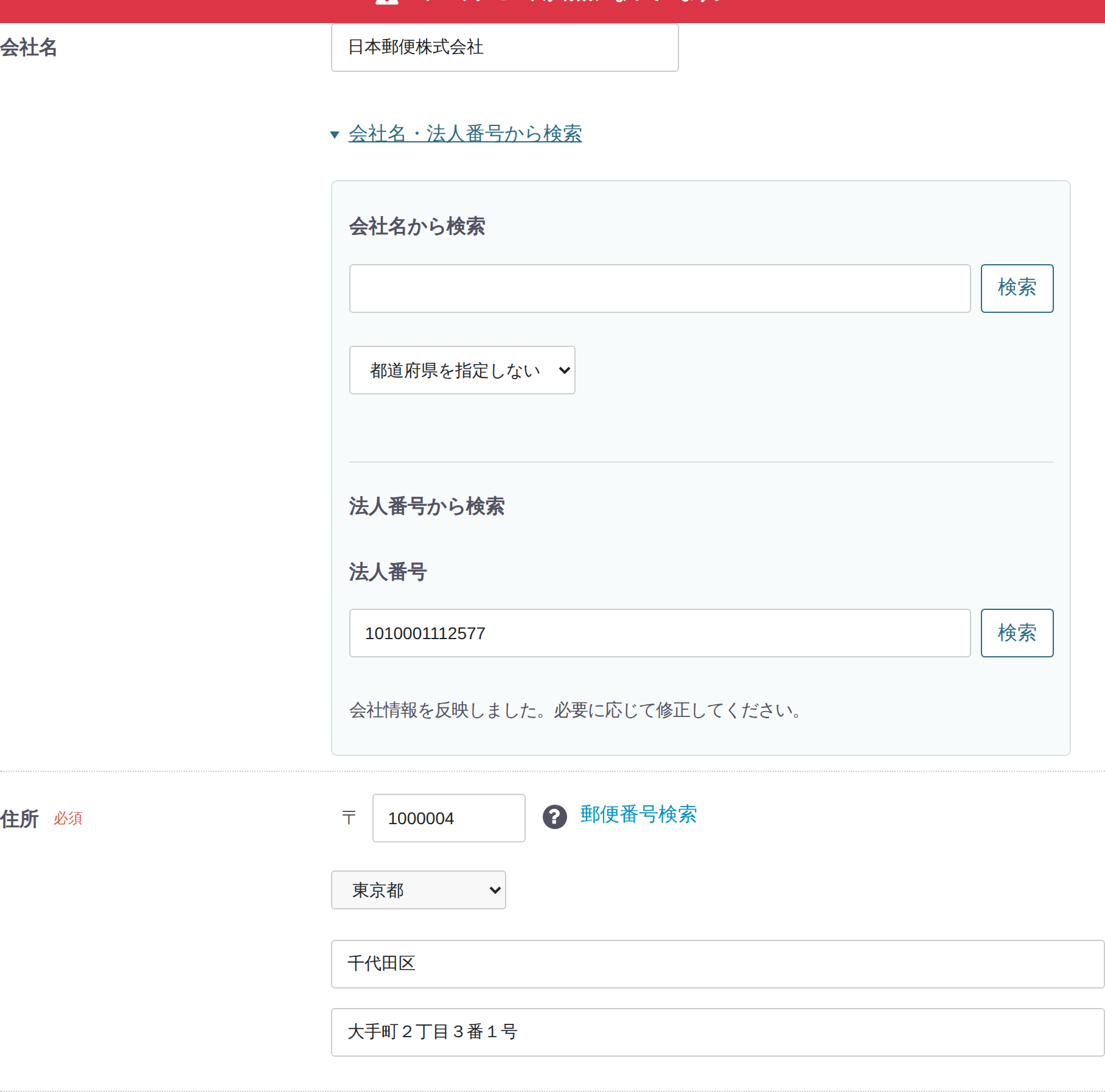The height and width of the screenshot is (1092, 1105).
Task: Click the 法人番号から検索 heading
Action: tap(427, 506)
